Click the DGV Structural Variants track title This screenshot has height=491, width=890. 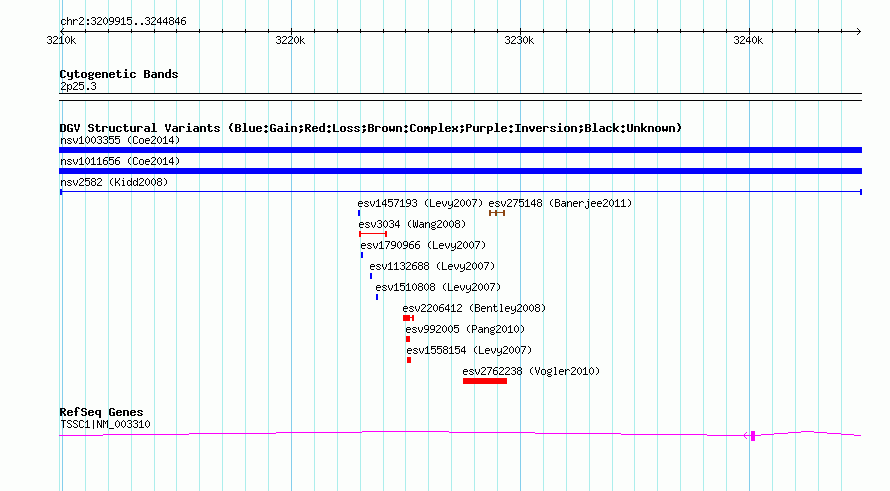point(371,128)
